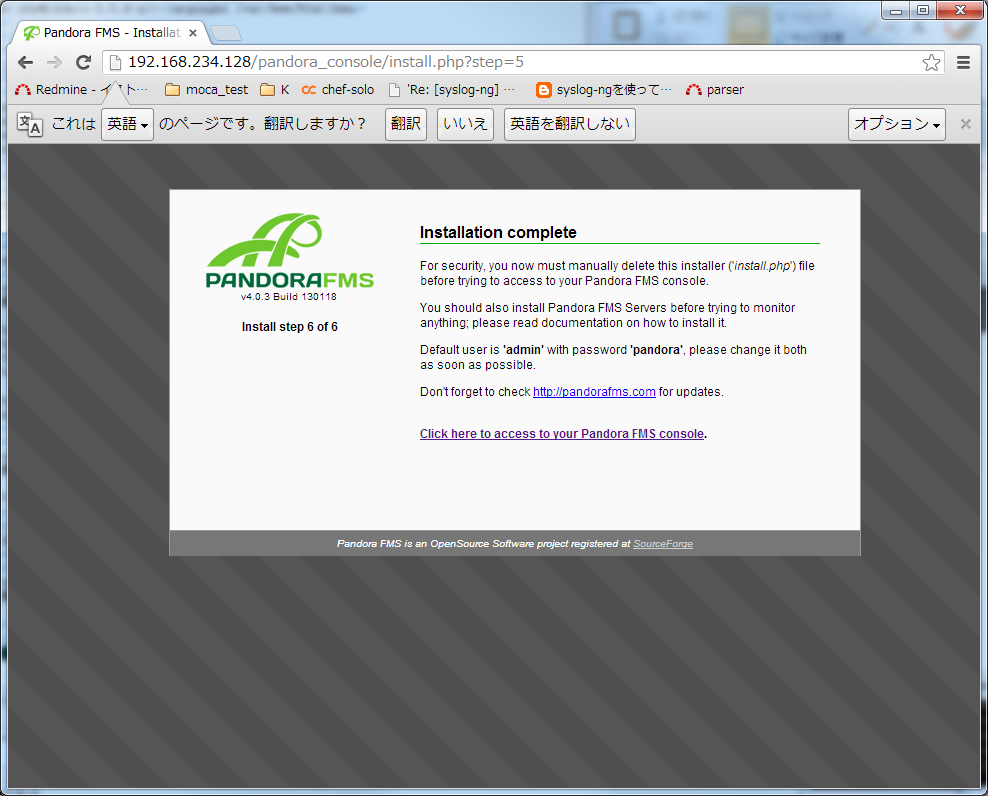Open the pandorafms.com link
Image resolution: width=988 pixels, height=796 pixels.
[x=594, y=392]
